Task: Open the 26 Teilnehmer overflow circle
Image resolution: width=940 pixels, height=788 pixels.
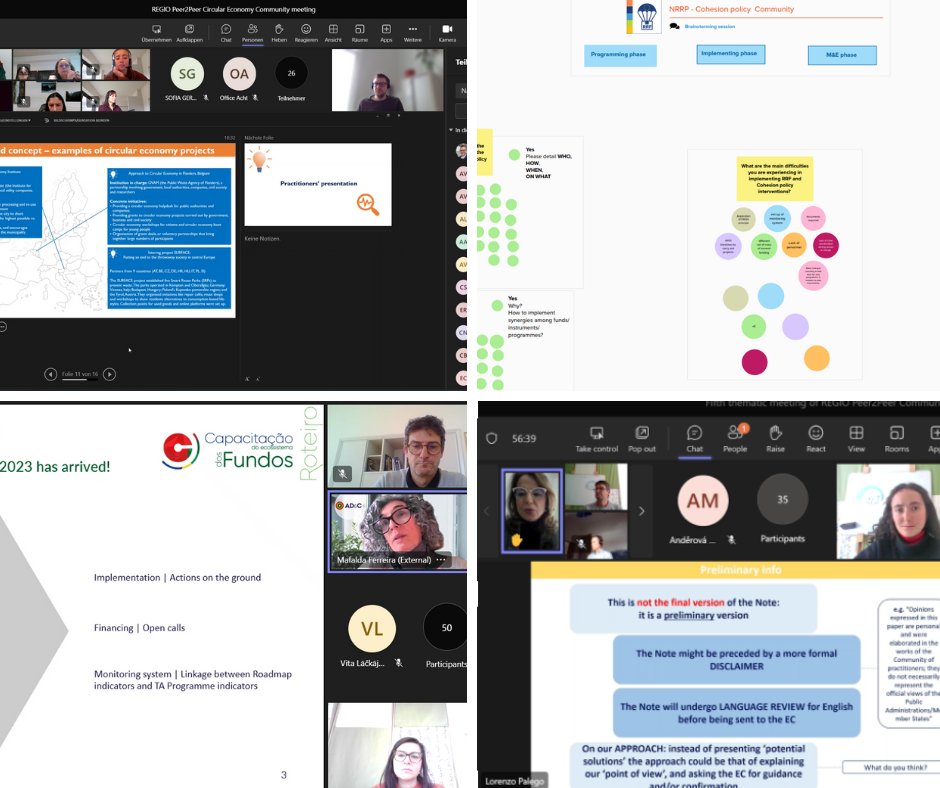Action: point(291,74)
